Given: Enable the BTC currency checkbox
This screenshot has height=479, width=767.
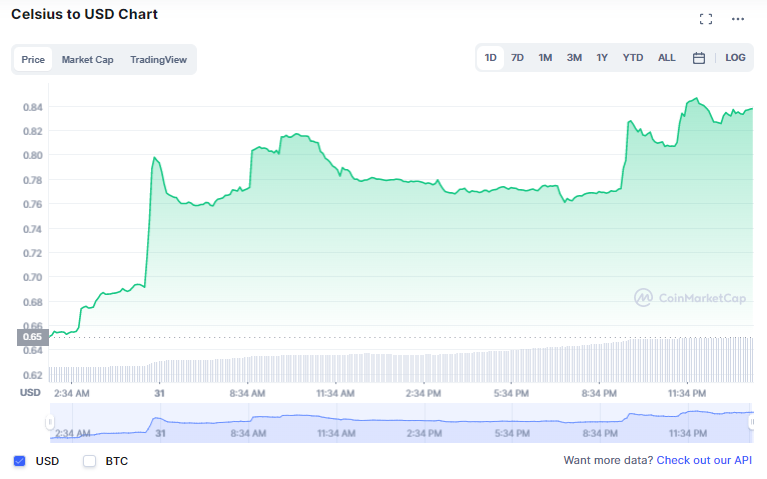Looking at the screenshot, I should click(89, 461).
